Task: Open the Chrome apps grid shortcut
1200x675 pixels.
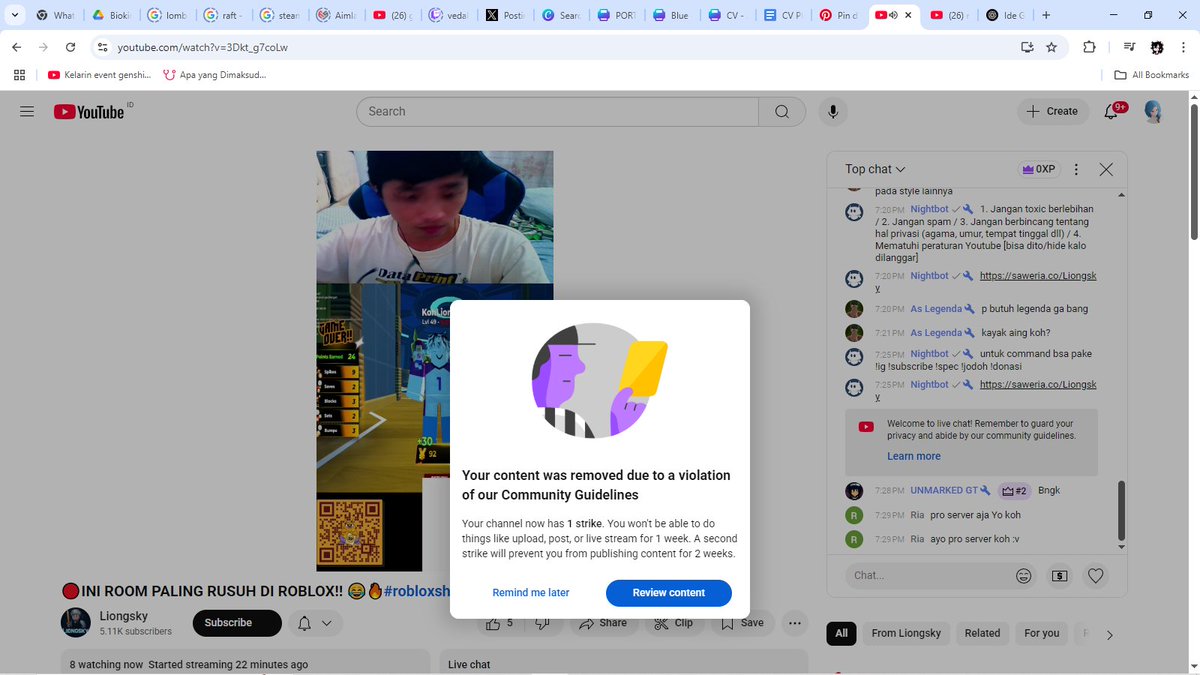Action: click(x=19, y=75)
